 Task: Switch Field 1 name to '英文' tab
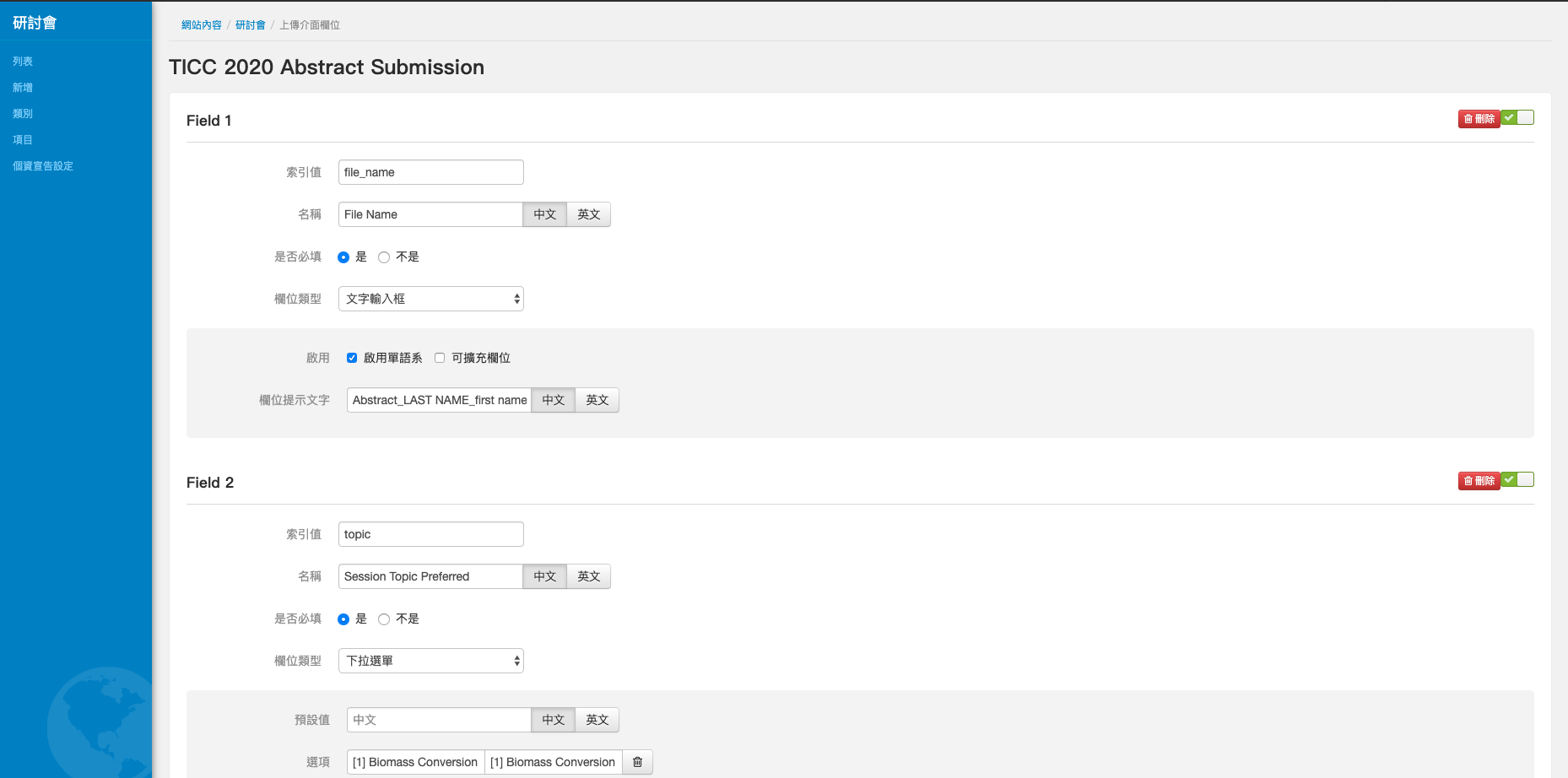pyautogui.click(x=588, y=214)
